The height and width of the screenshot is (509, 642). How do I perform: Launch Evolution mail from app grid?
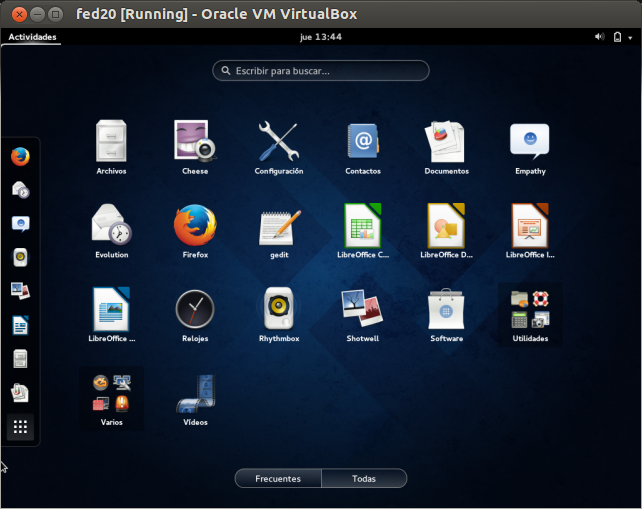[111, 231]
